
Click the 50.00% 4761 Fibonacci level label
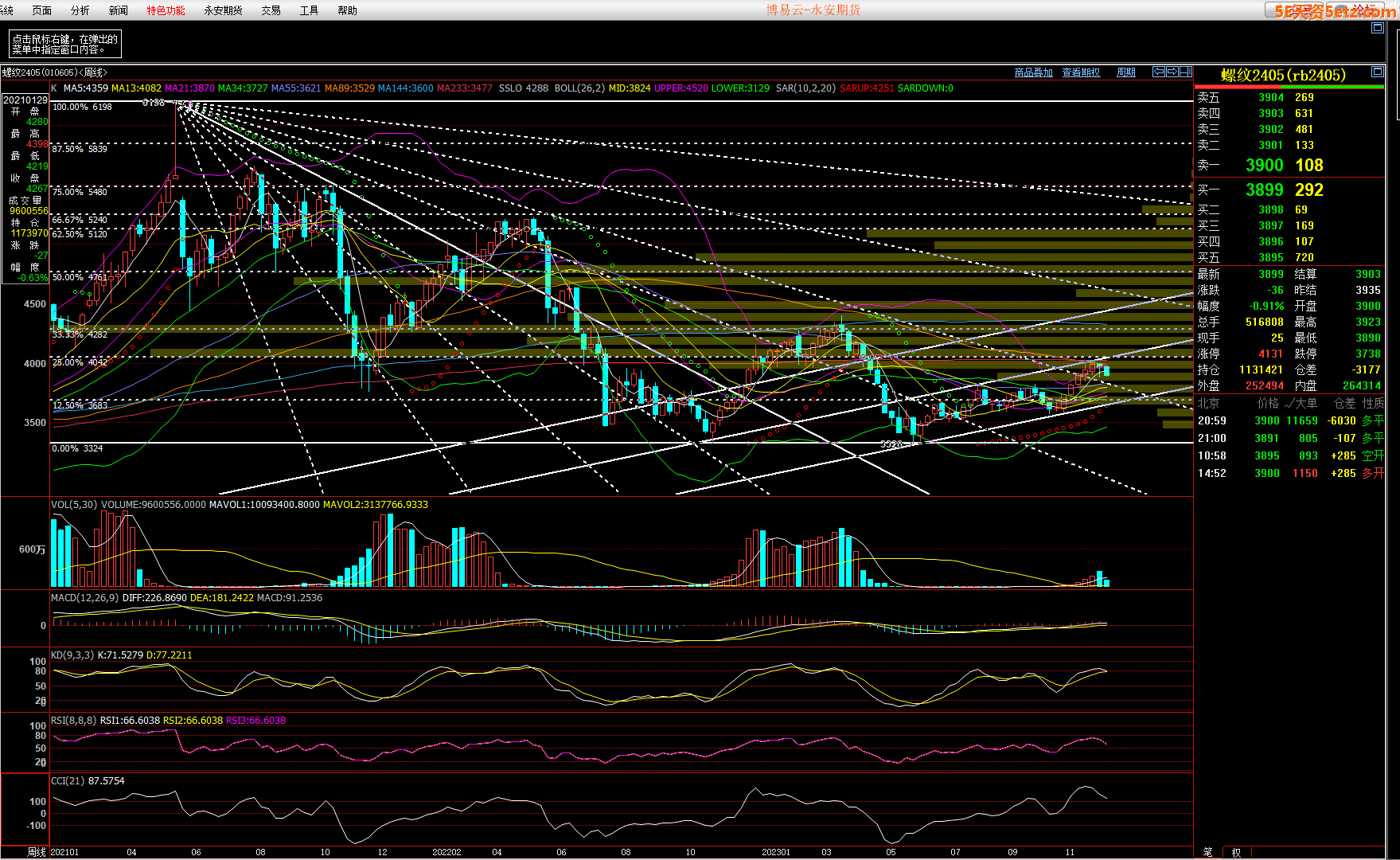(79, 277)
